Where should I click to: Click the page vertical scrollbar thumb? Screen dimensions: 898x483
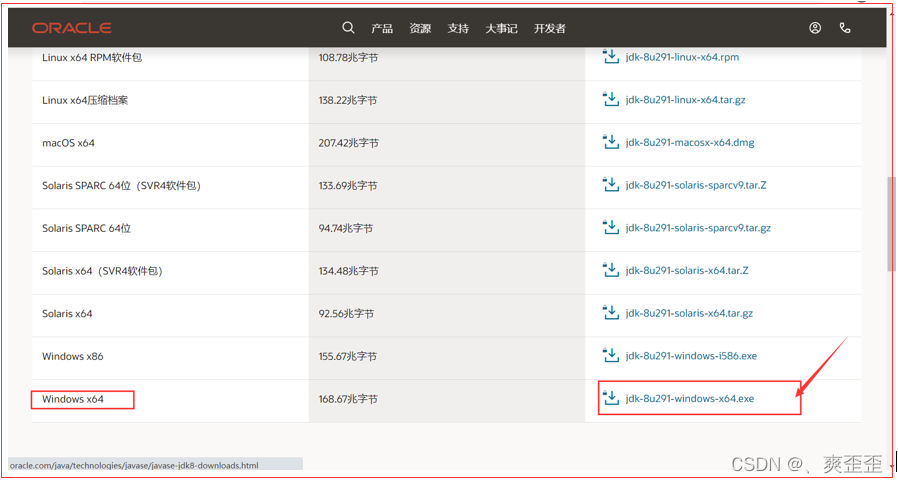pos(891,223)
